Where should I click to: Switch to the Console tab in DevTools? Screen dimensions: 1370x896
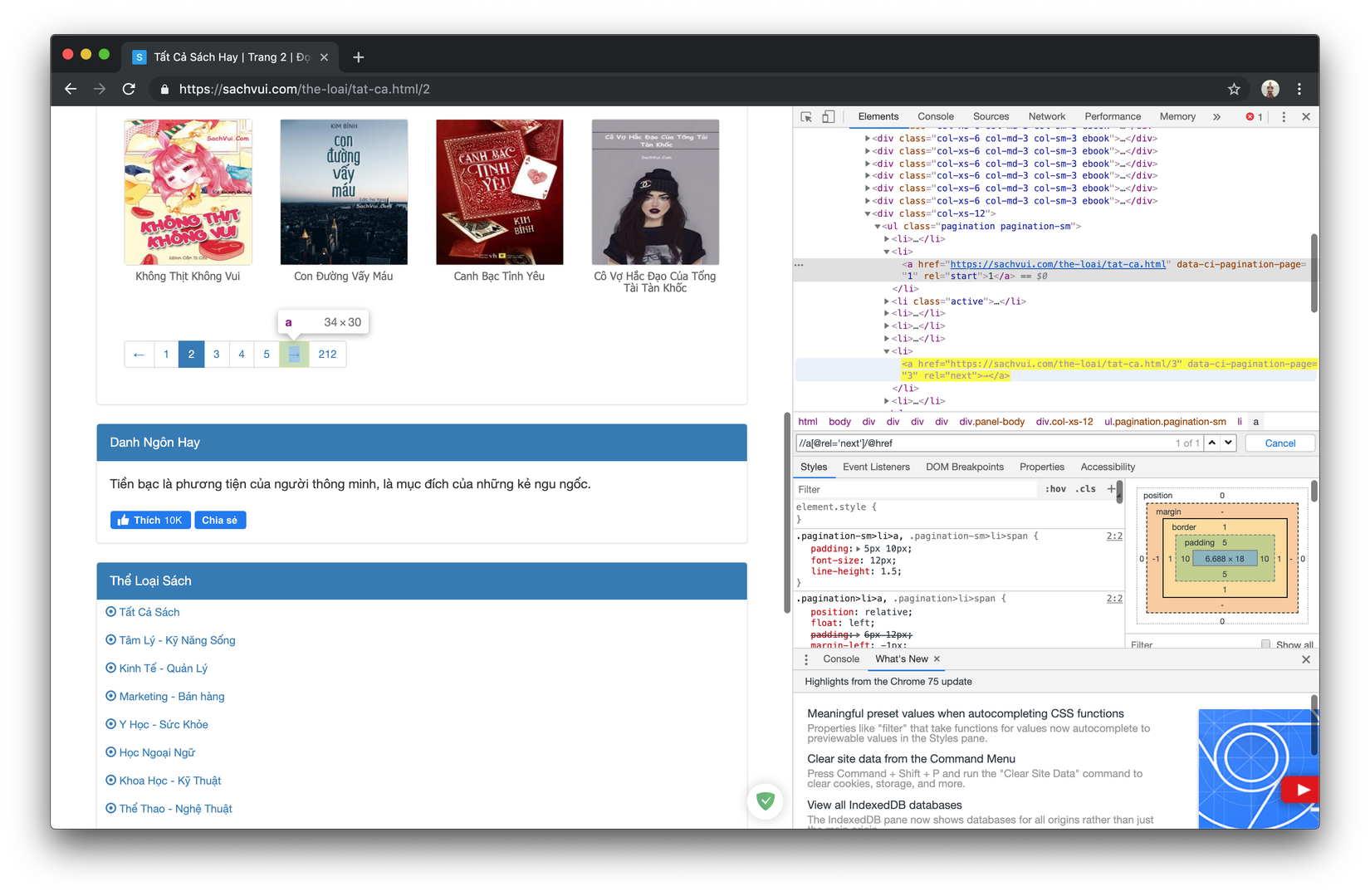(x=936, y=117)
